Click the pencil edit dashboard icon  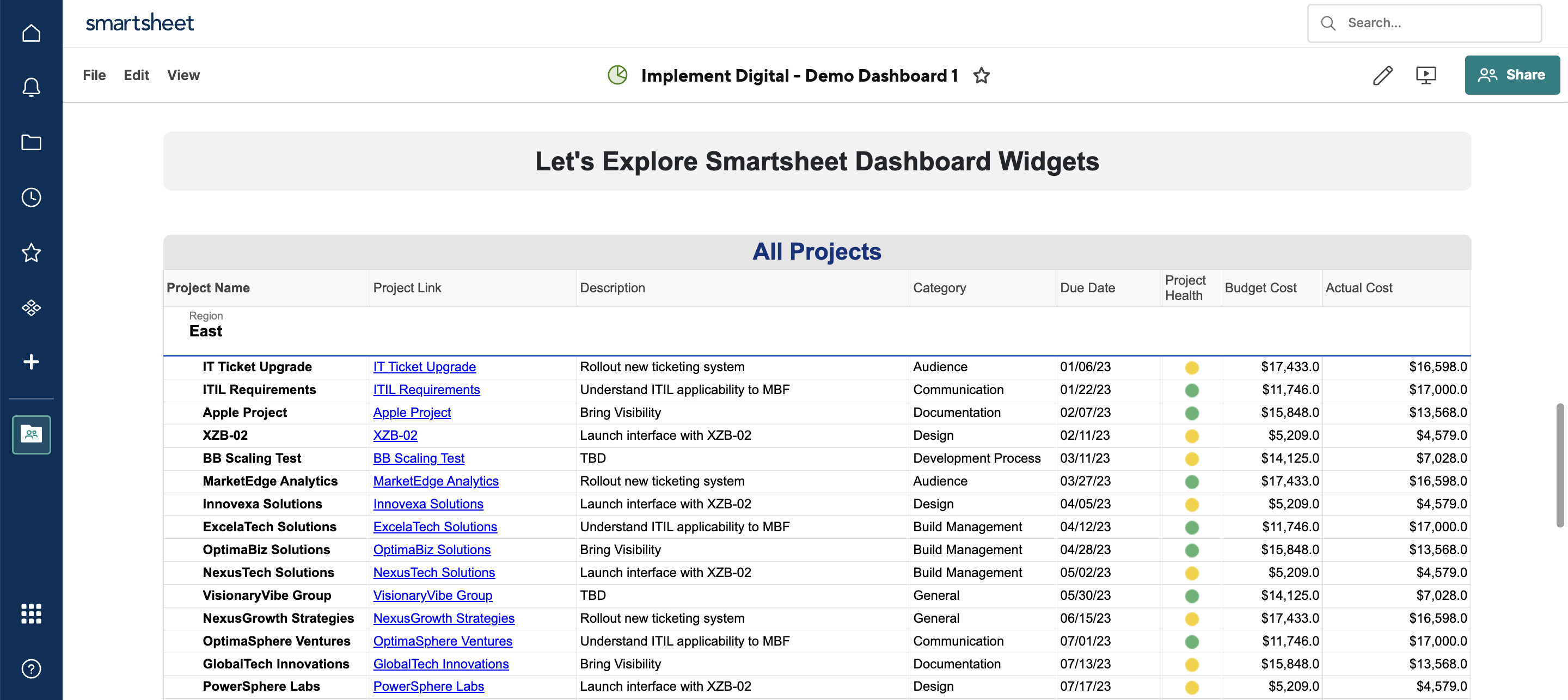coord(1382,76)
